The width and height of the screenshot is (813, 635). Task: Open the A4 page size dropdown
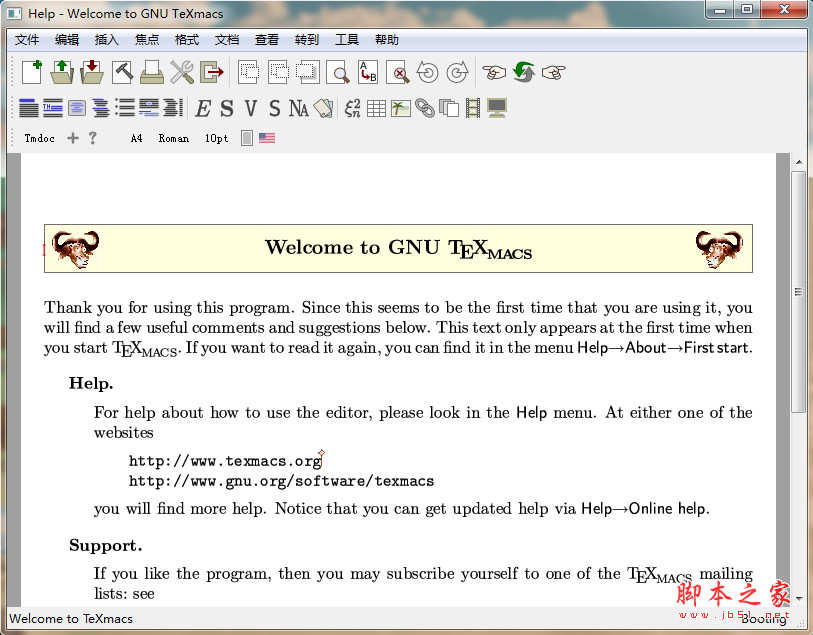136,138
